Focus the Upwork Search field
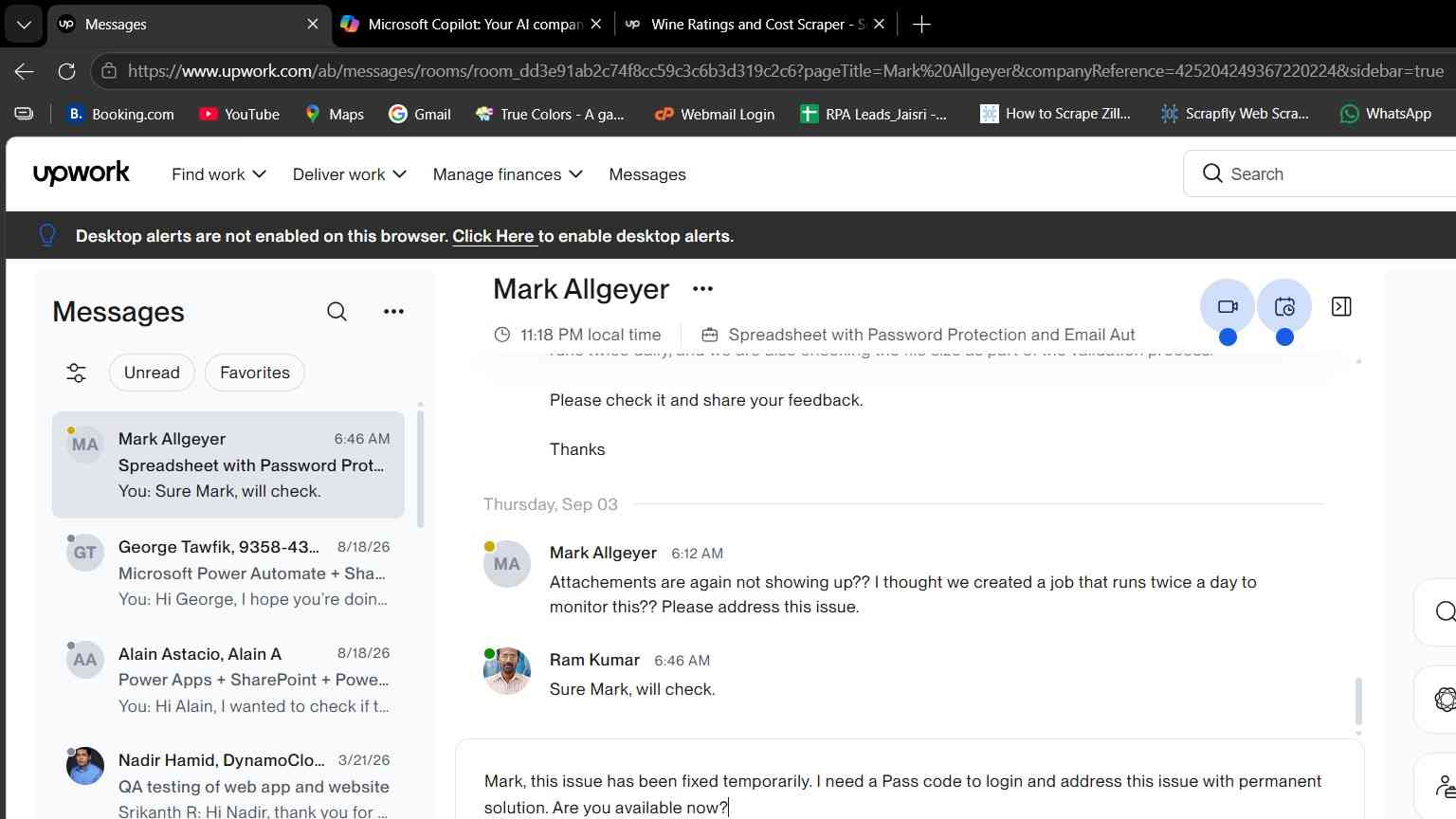The width and height of the screenshot is (1456, 819). 1327,173
